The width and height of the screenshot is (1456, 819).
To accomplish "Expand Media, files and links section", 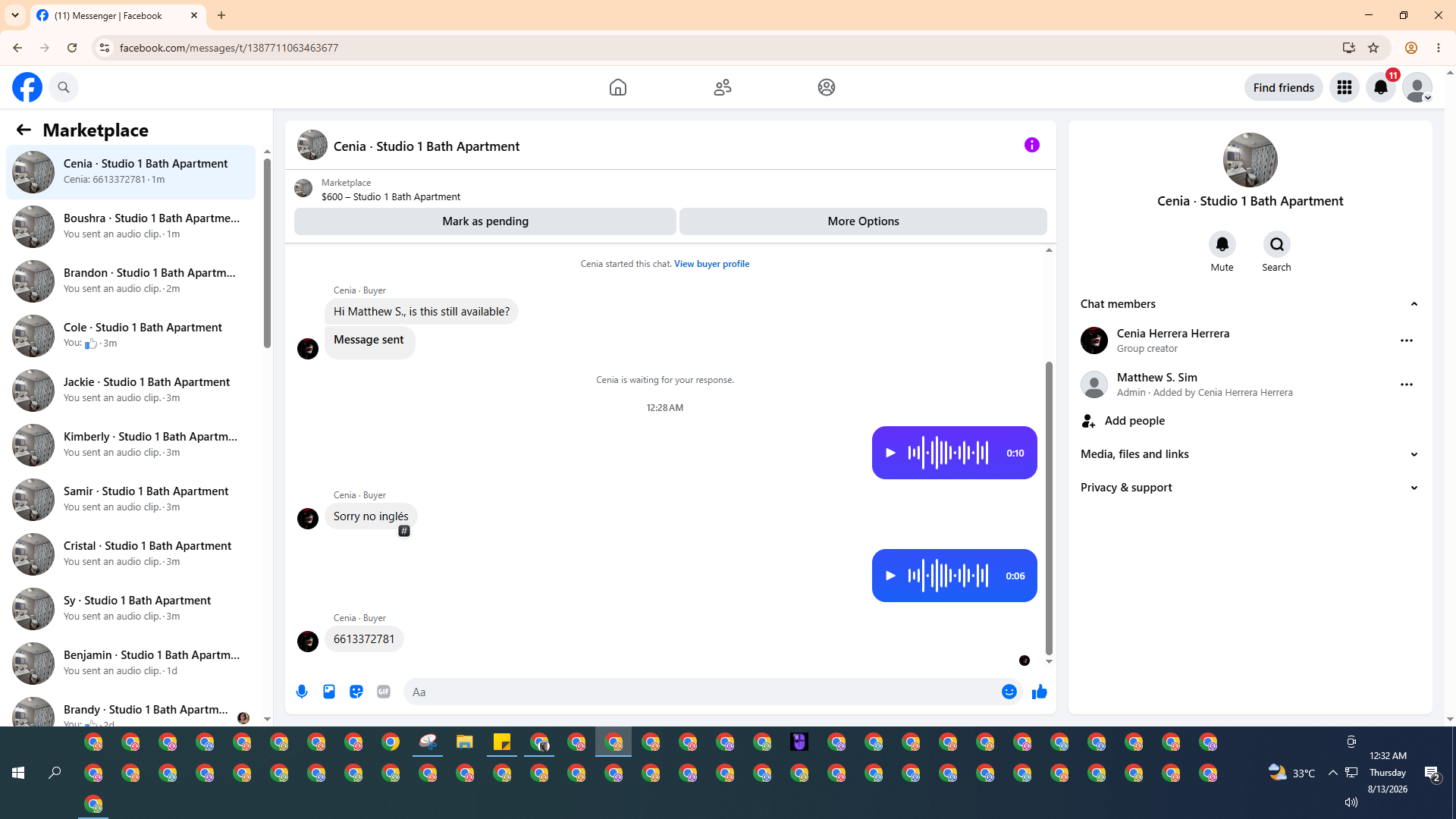I will (1250, 454).
